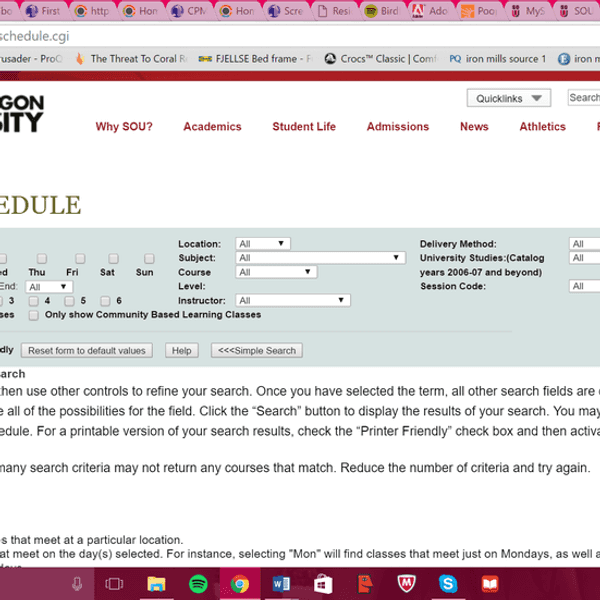Enable Only show Community Based Learning Classes

(x=34, y=315)
